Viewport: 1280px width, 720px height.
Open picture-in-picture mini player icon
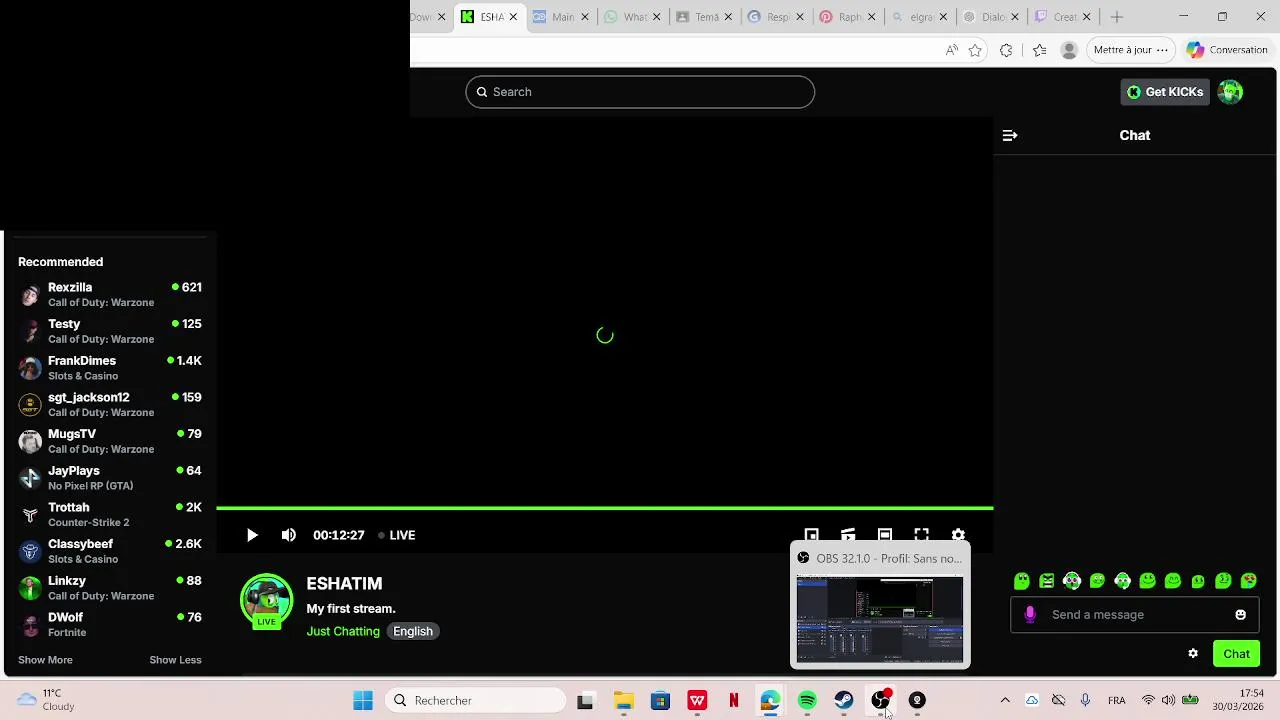812,535
